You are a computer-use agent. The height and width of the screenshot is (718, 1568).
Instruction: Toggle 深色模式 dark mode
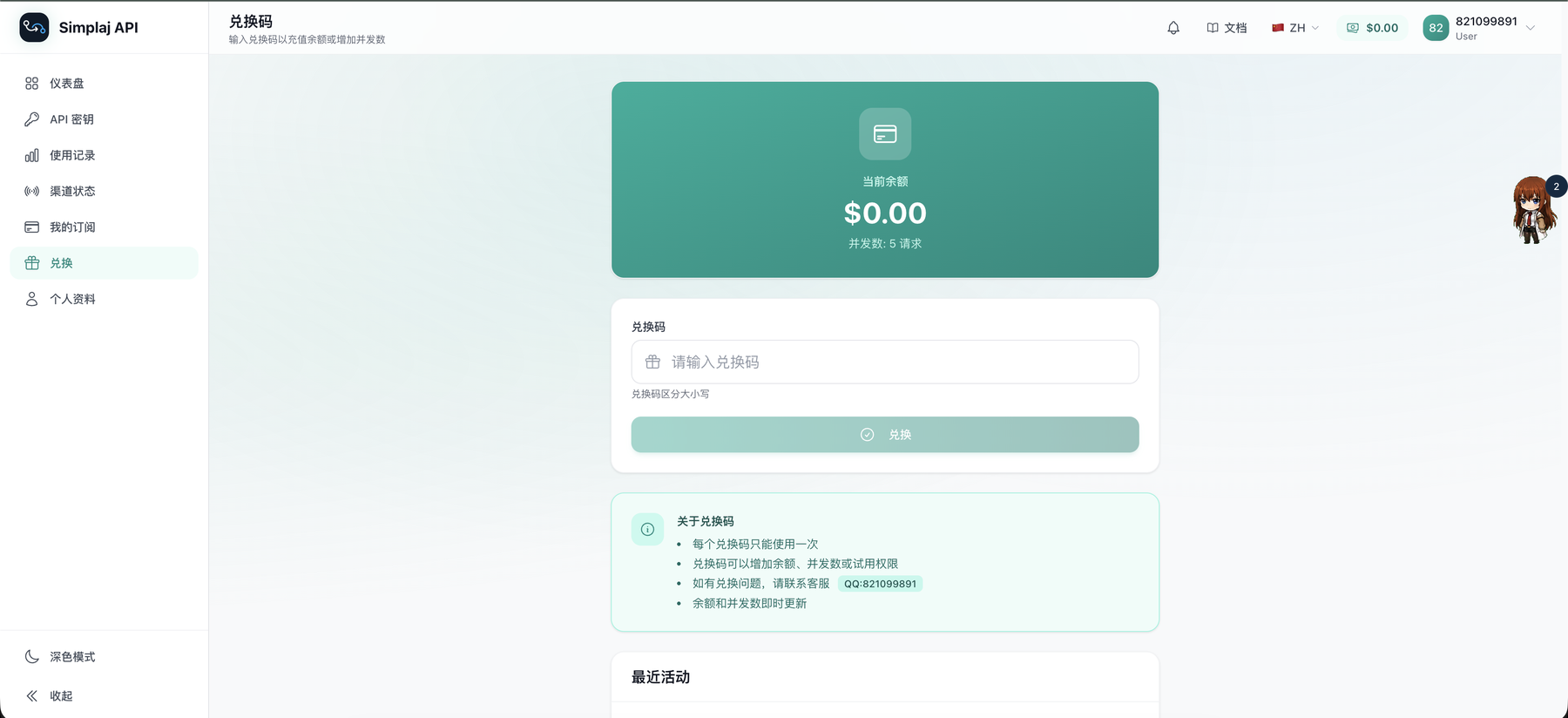click(104, 657)
